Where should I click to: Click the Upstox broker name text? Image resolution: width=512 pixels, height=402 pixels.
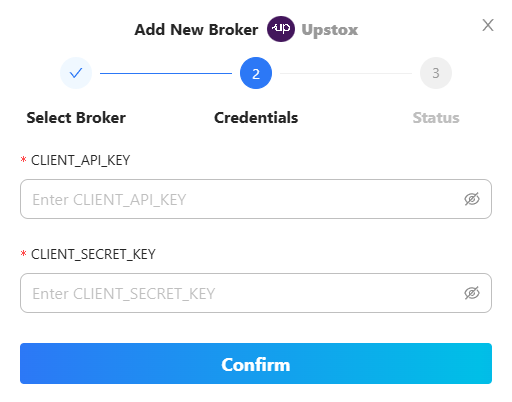(x=330, y=30)
